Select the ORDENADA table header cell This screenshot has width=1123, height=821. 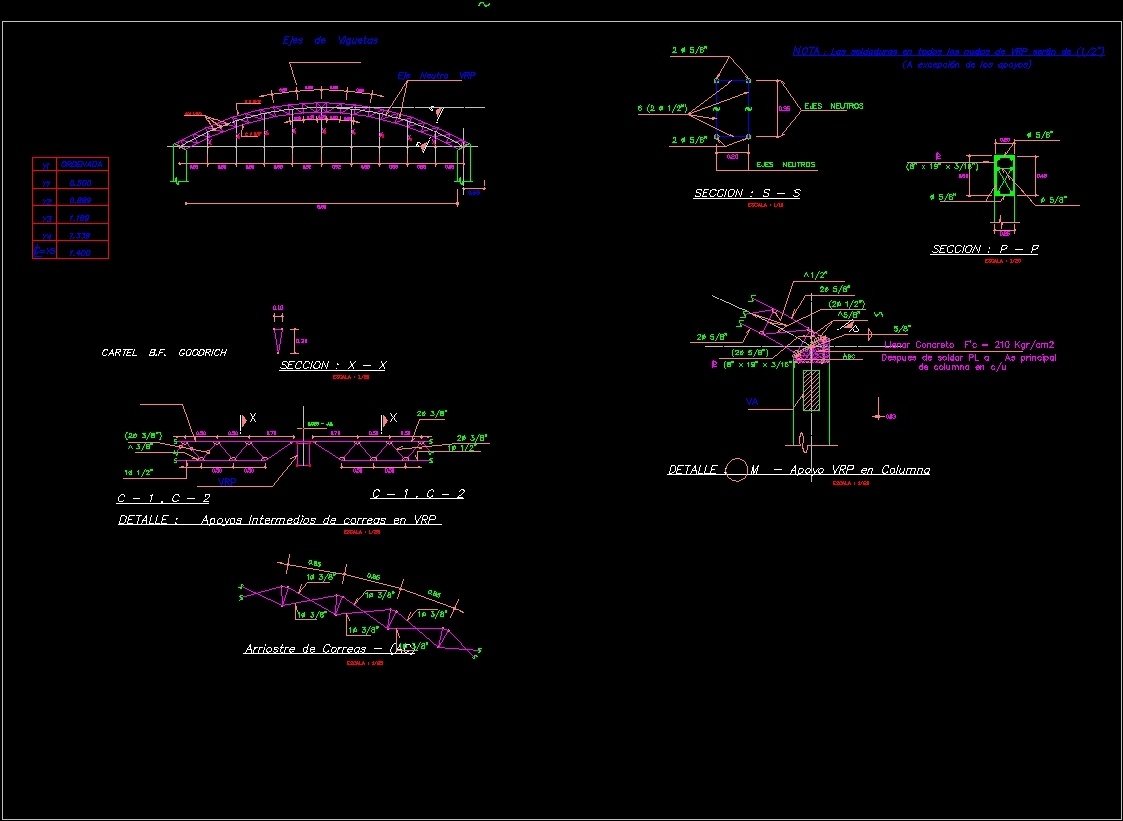pos(82,164)
